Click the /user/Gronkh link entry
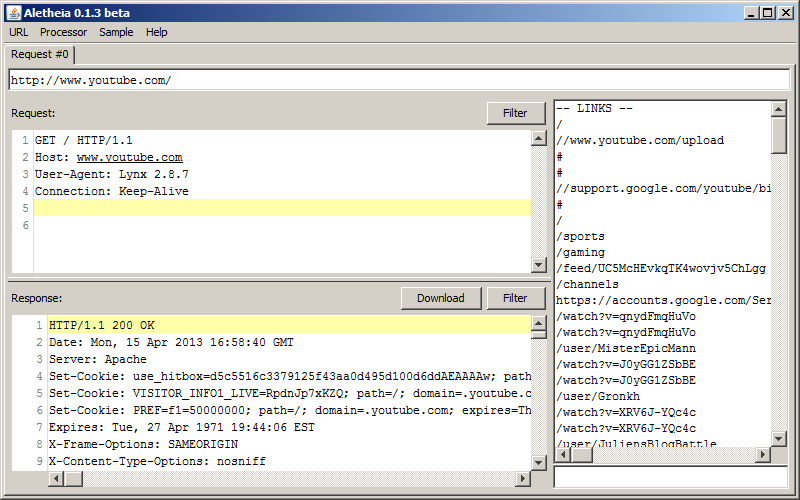 click(598, 396)
